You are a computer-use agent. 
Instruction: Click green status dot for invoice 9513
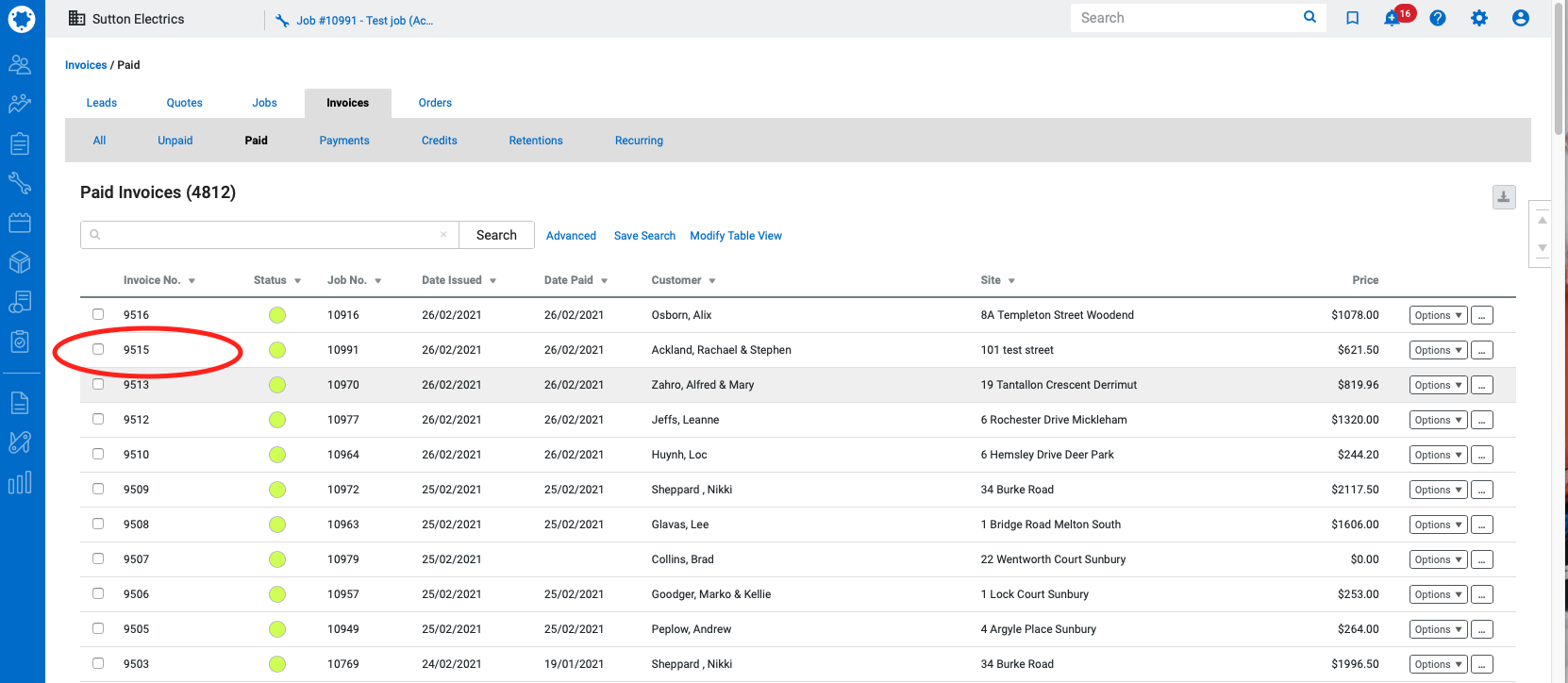coord(277,385)
